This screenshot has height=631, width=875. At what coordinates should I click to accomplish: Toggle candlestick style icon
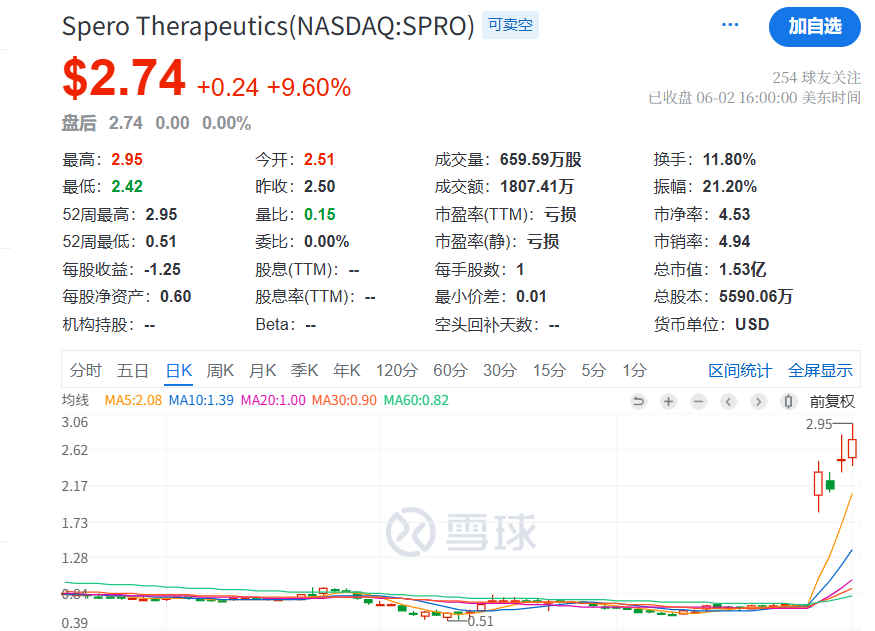788,401
